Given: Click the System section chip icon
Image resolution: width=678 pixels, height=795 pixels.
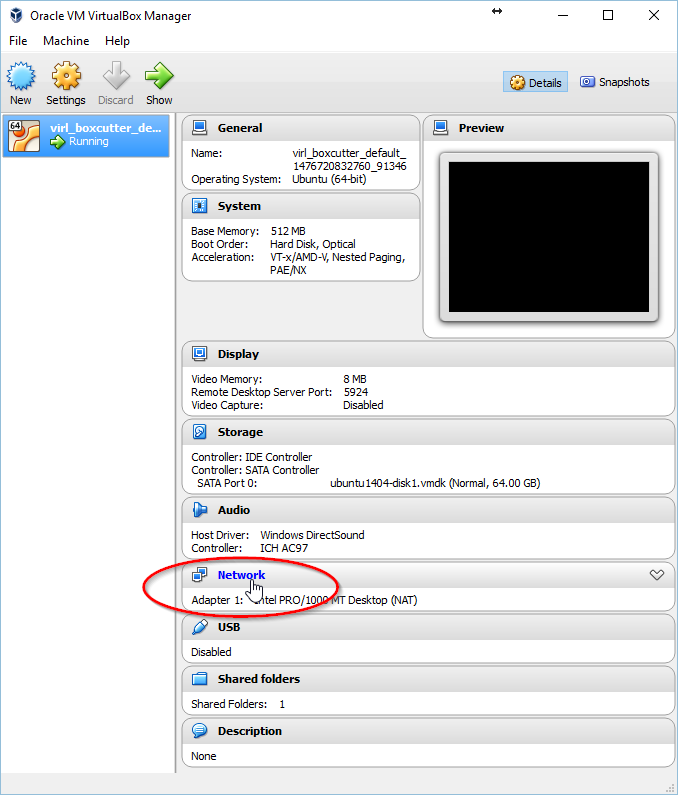Looking at the screenshot, I should (x=199, y=206).
